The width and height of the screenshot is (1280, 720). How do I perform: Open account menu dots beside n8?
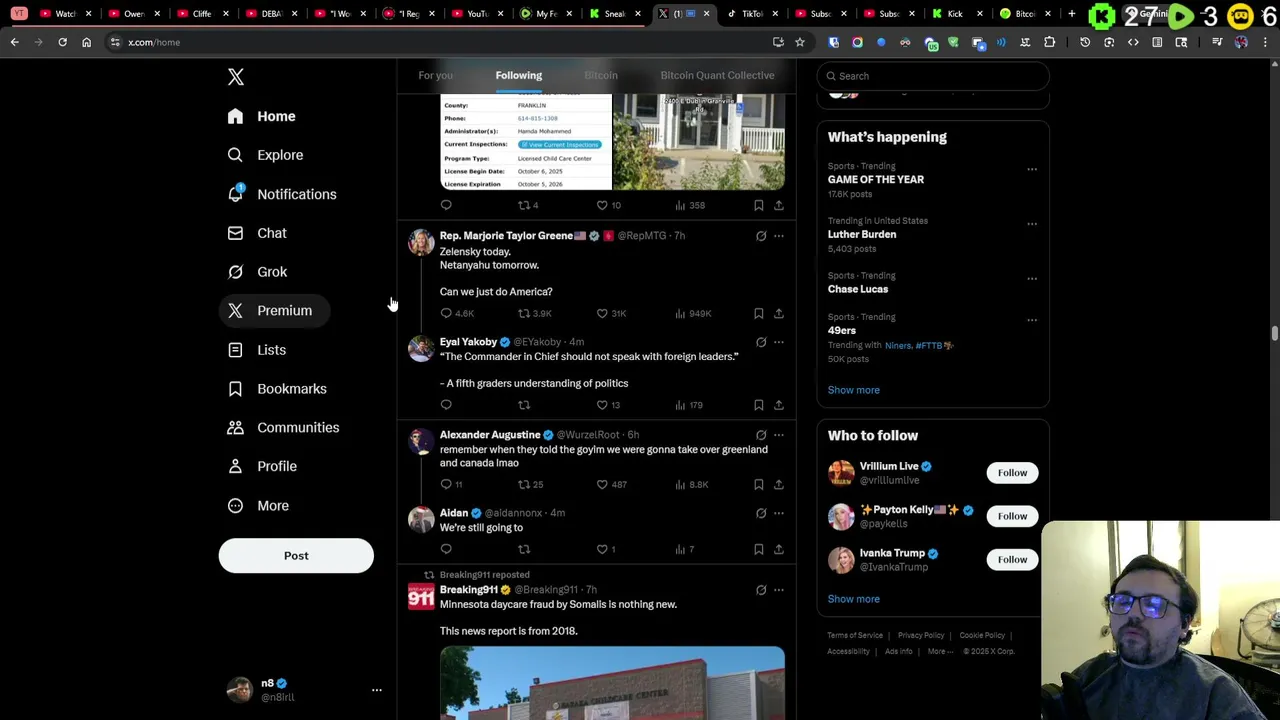tap(377, 690)
